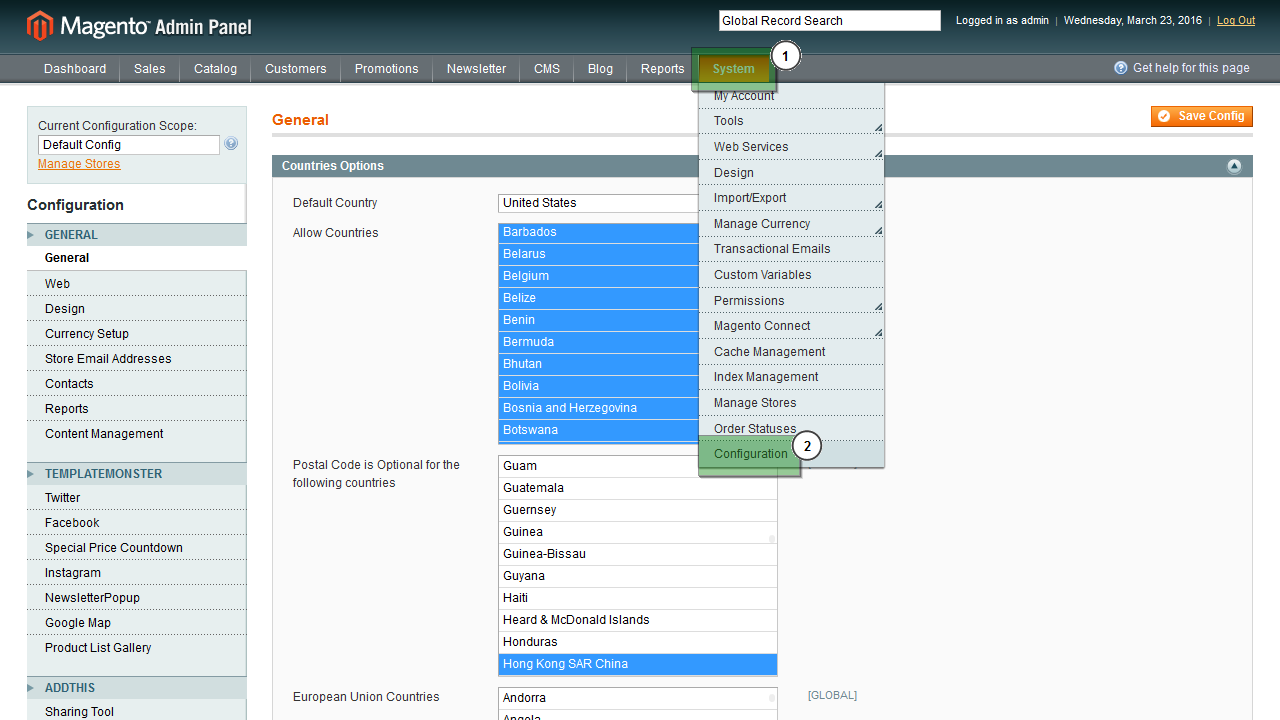Open the Contacts configuration tab
The image size is (1280, 720).
point(137,384)
